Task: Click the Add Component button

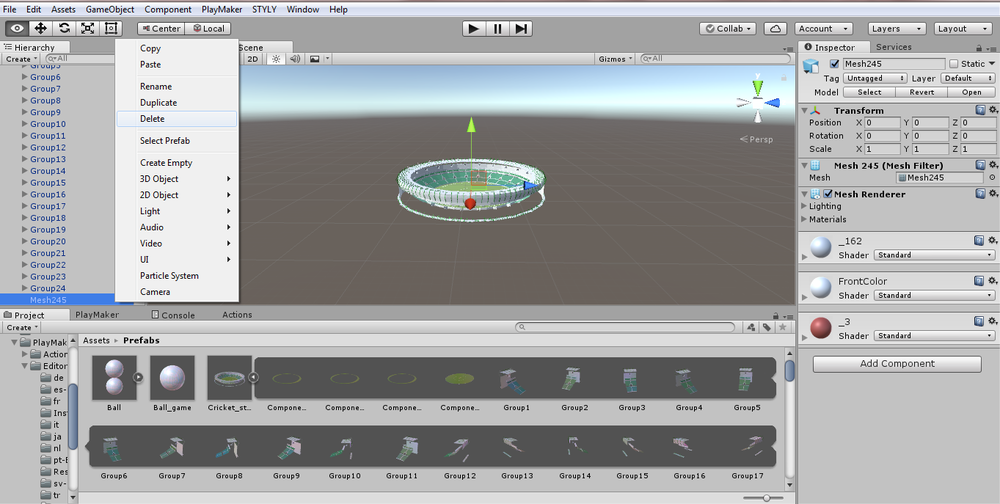Action: point(897,364)
